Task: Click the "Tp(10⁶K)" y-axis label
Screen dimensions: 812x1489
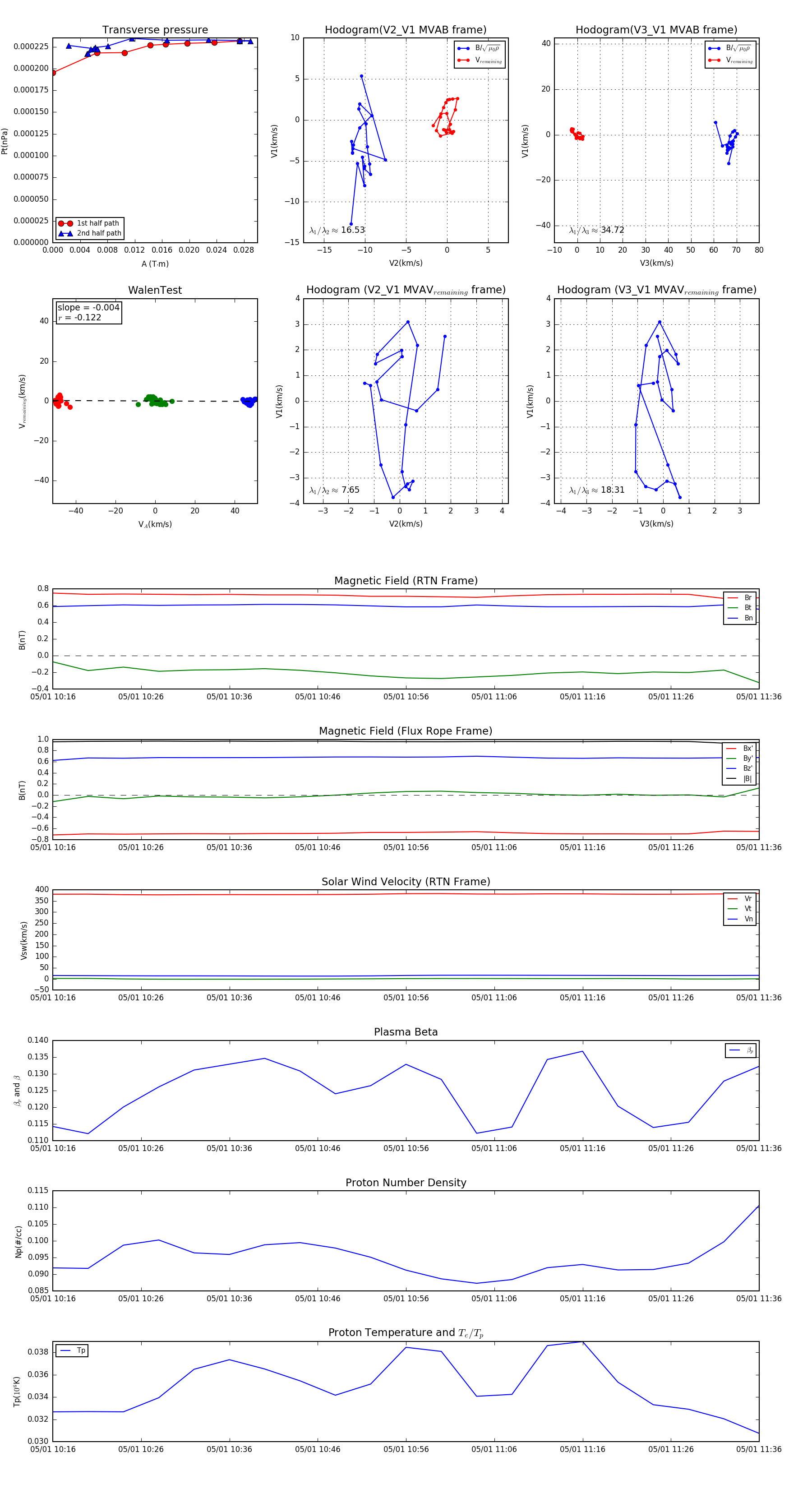Action: click(x=17, y=1392)
